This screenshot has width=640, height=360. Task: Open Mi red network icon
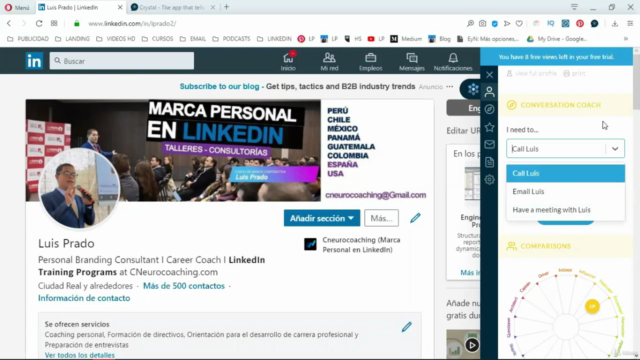(329, 61)
